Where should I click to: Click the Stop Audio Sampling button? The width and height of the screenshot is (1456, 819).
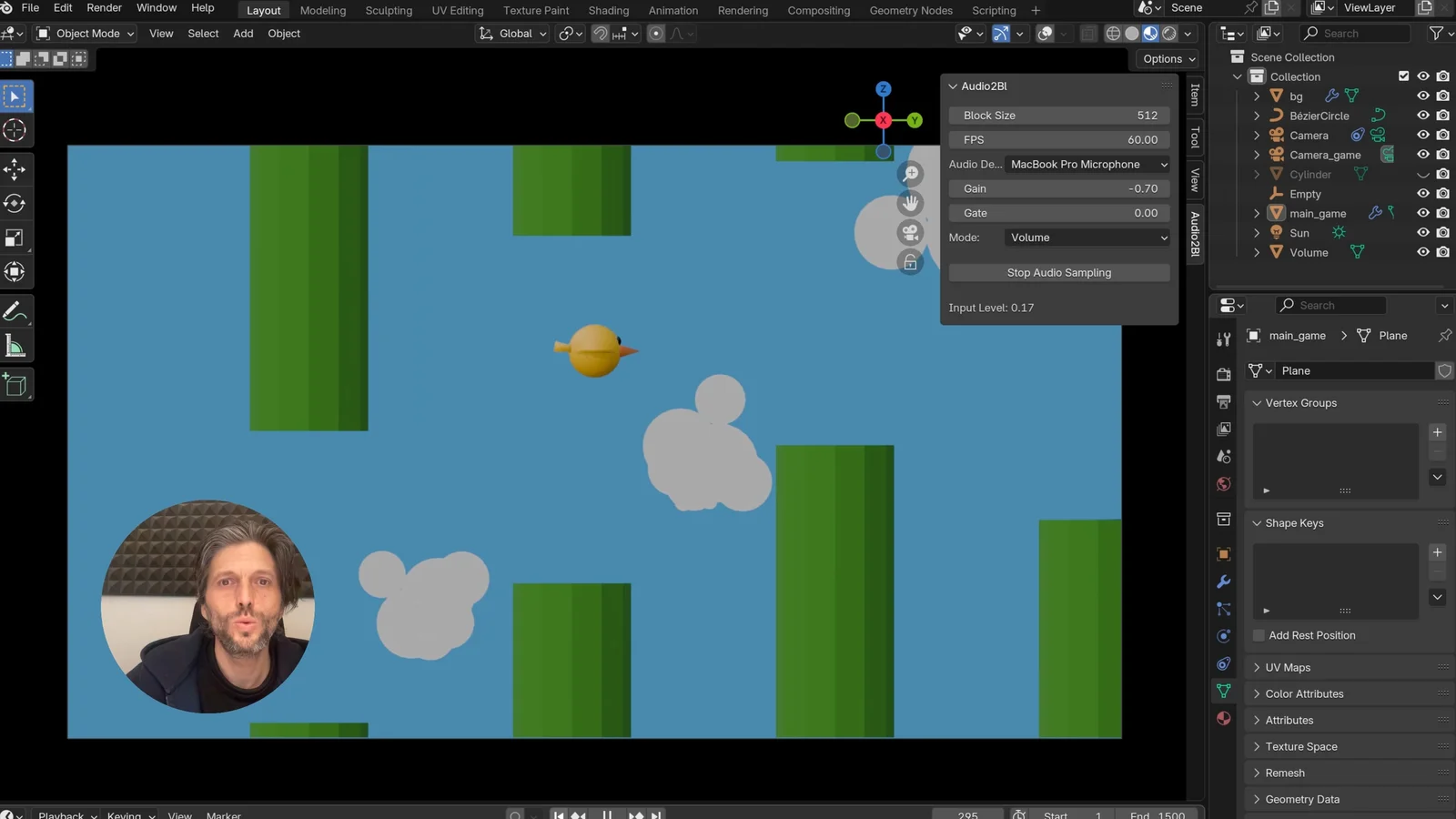click(x=1058, y=272)
